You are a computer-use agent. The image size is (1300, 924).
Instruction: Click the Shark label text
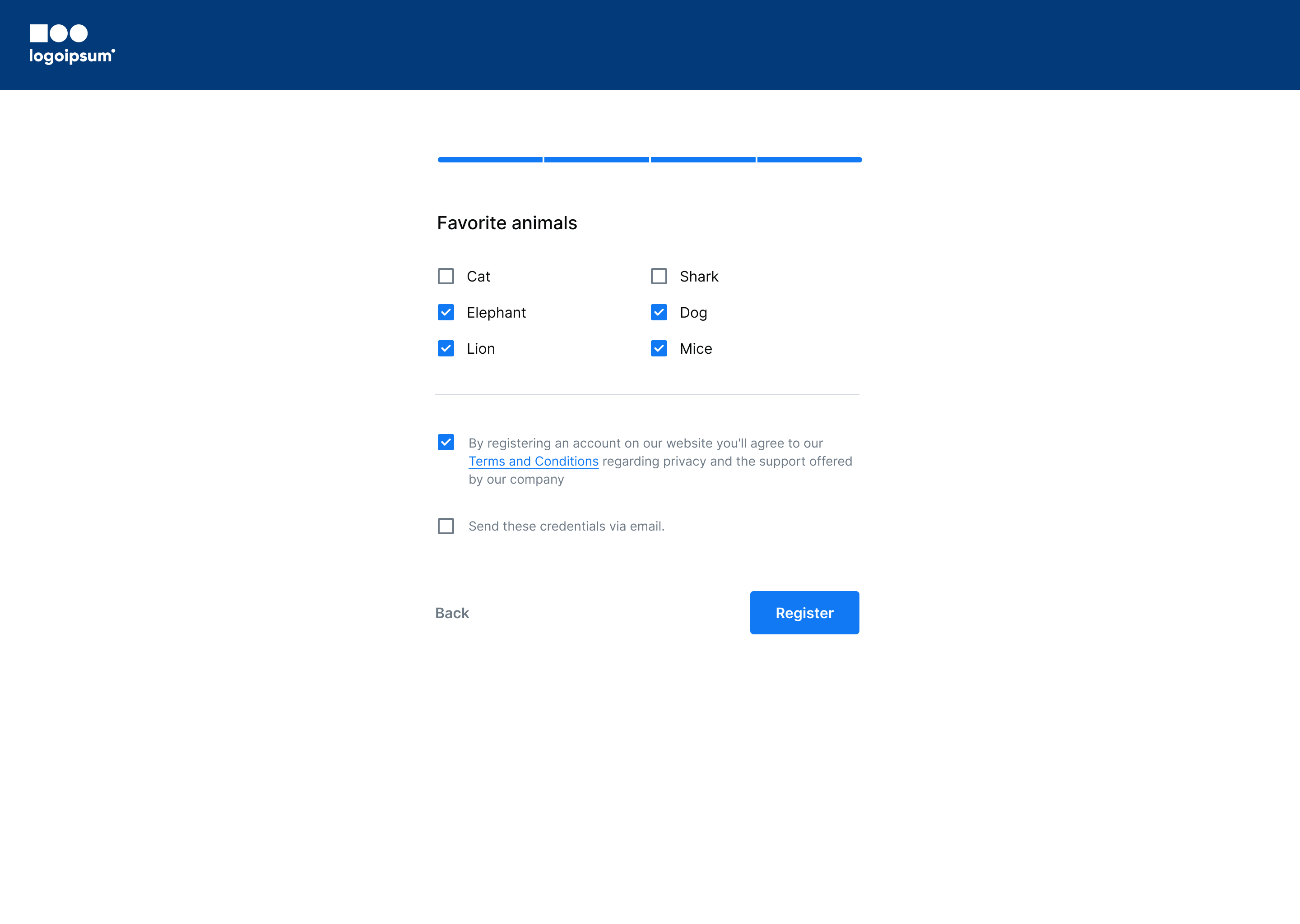pyautogui.click(x=699, y=277)
